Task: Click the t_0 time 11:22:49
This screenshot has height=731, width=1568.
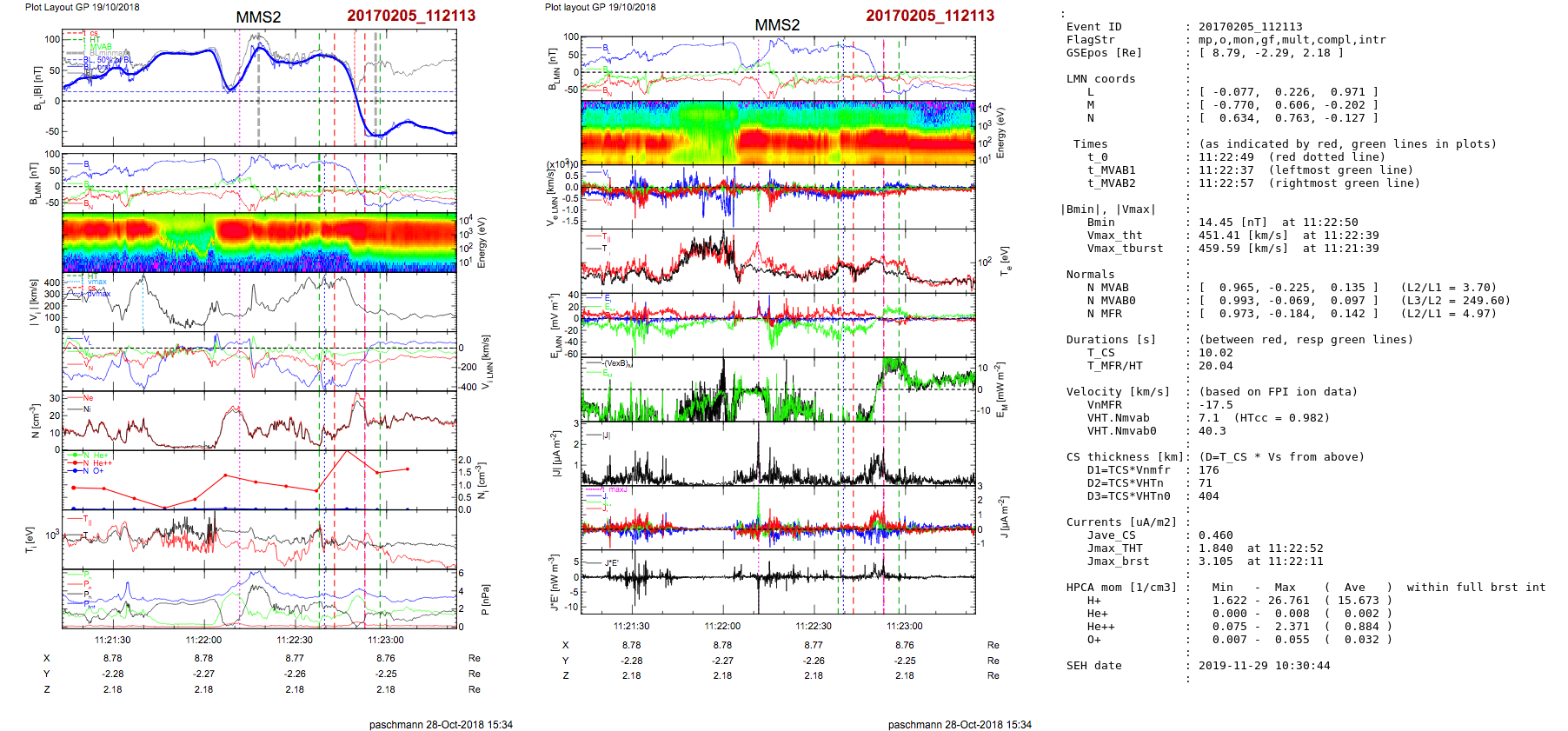Action: [x=1226, y=157]
